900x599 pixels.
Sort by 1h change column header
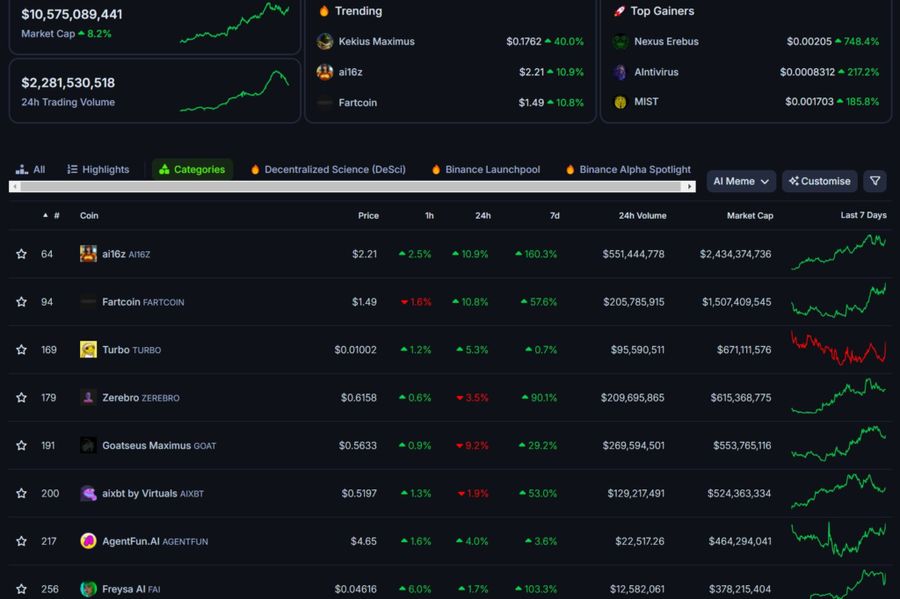pos(429,215)
